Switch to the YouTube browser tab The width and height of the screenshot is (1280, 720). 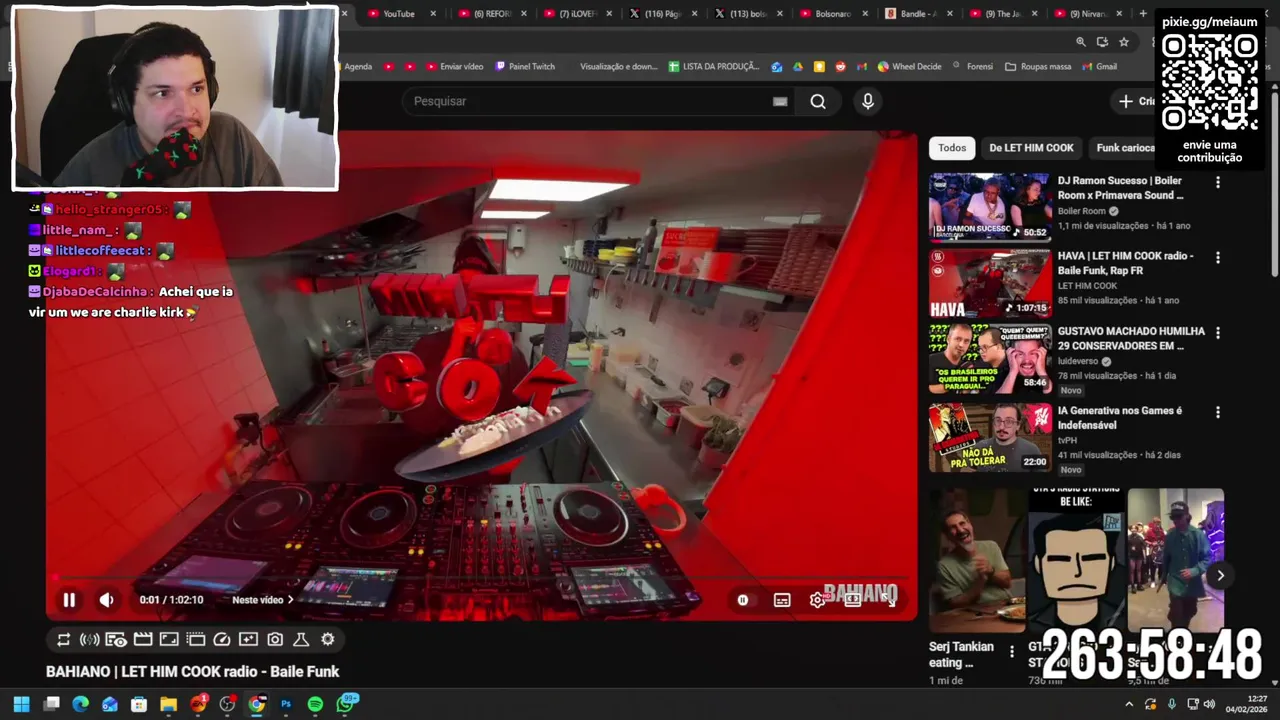tap(398, 14)
